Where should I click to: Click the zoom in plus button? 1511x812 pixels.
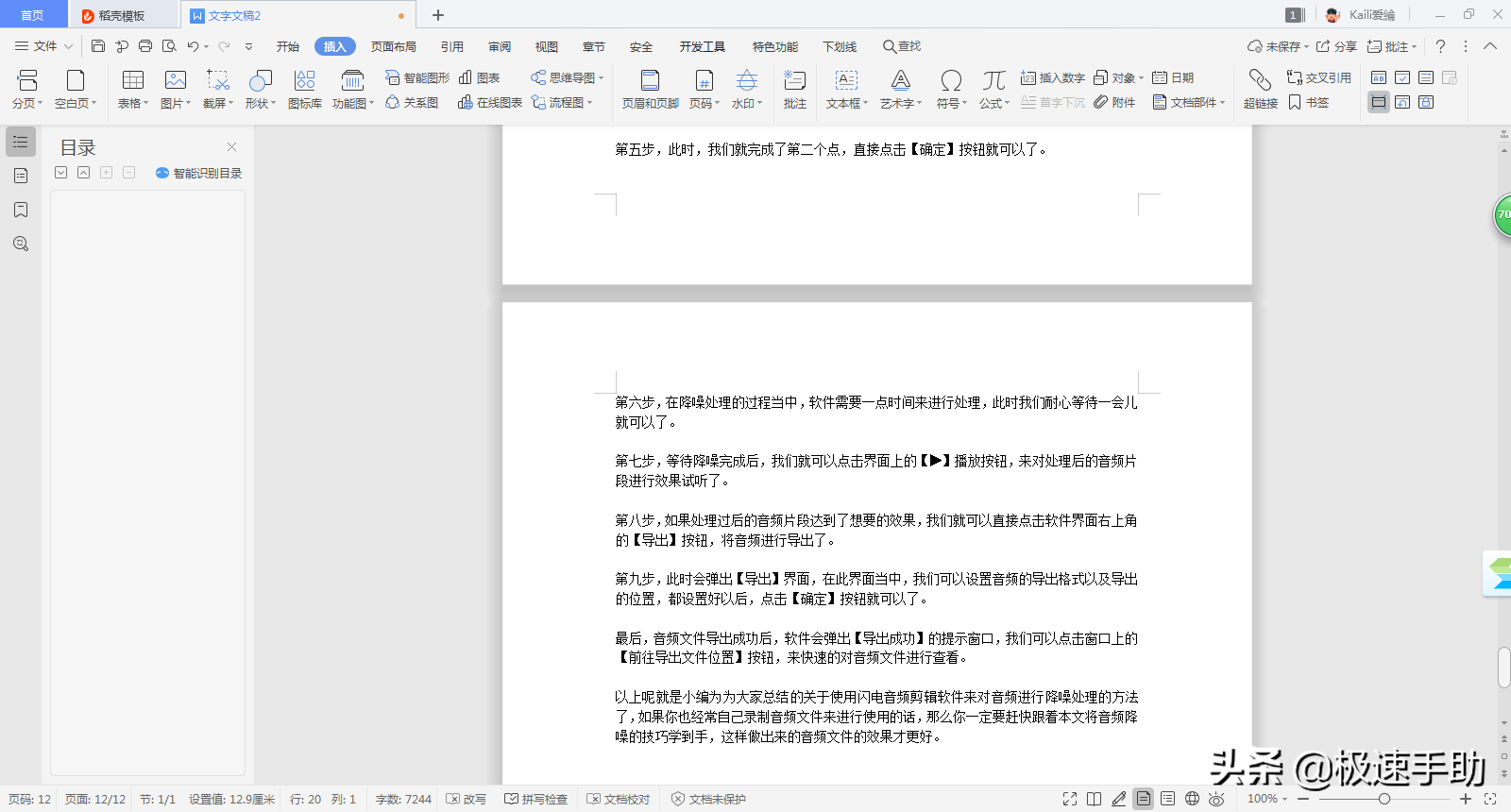[x=1466, y=799]
